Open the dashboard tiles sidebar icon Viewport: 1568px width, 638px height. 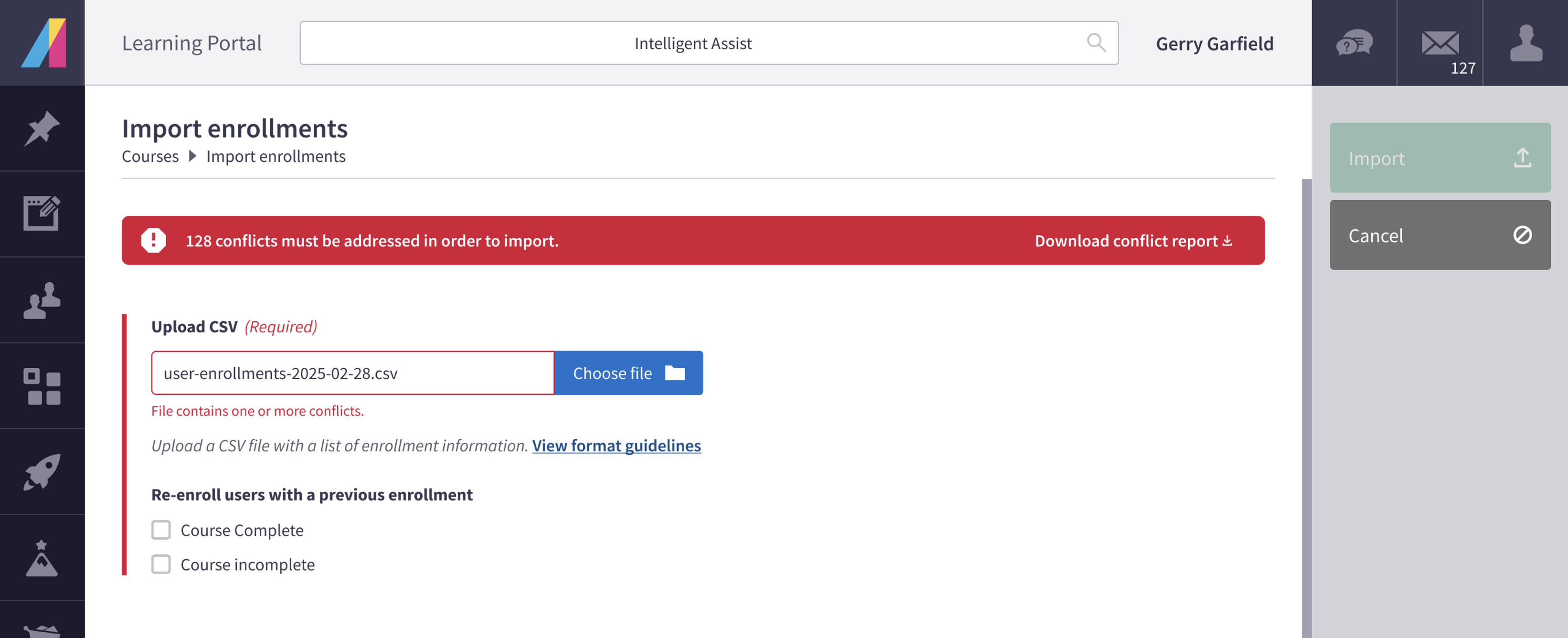(42, 386)
